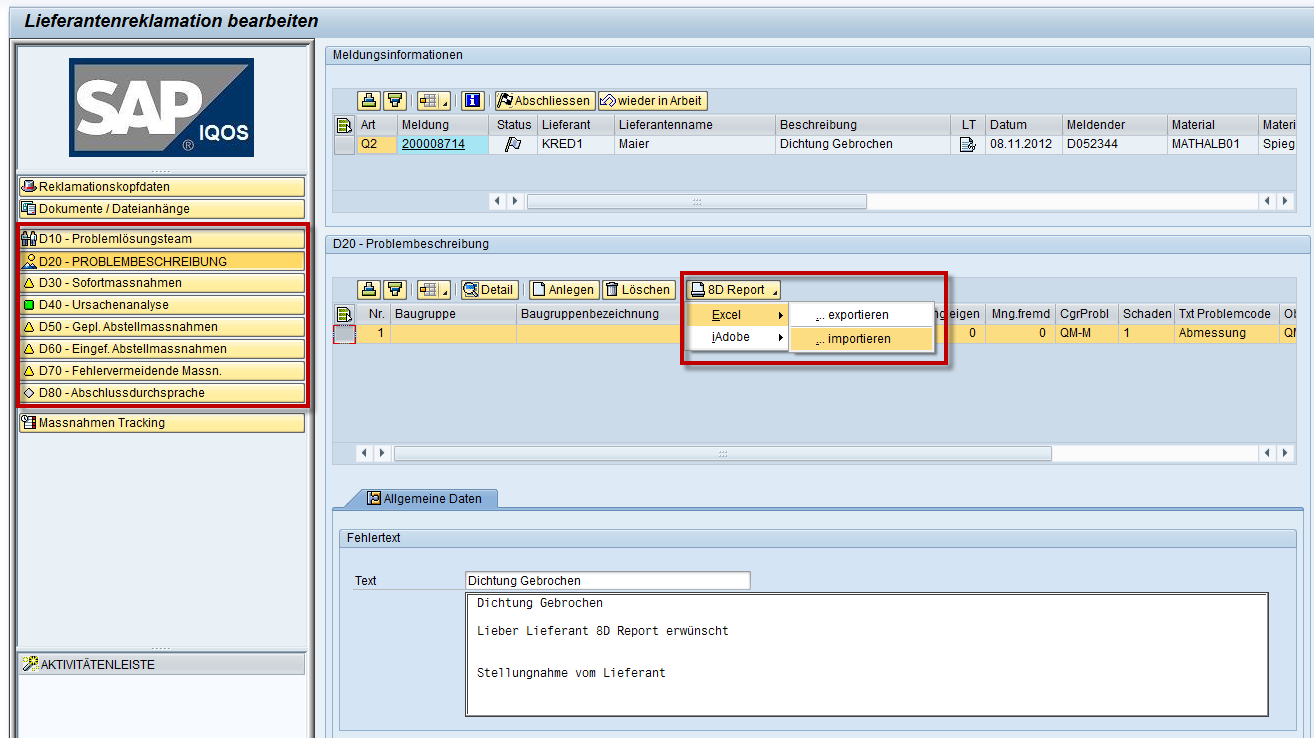Click the SAP IQOS logo image
Image resolution: width=1314 pixels, height=738 pixels.
pyautogui.click(x=161, y=107)
